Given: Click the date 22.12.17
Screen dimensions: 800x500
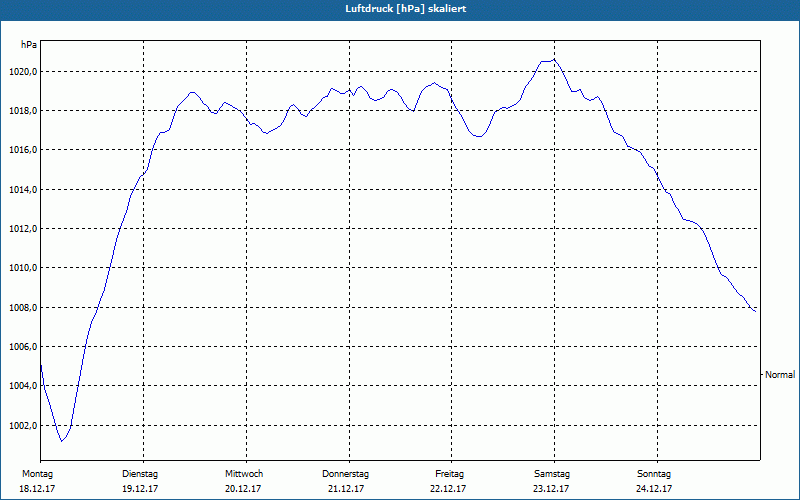Looking at the screenshot, I should [448, 489].
